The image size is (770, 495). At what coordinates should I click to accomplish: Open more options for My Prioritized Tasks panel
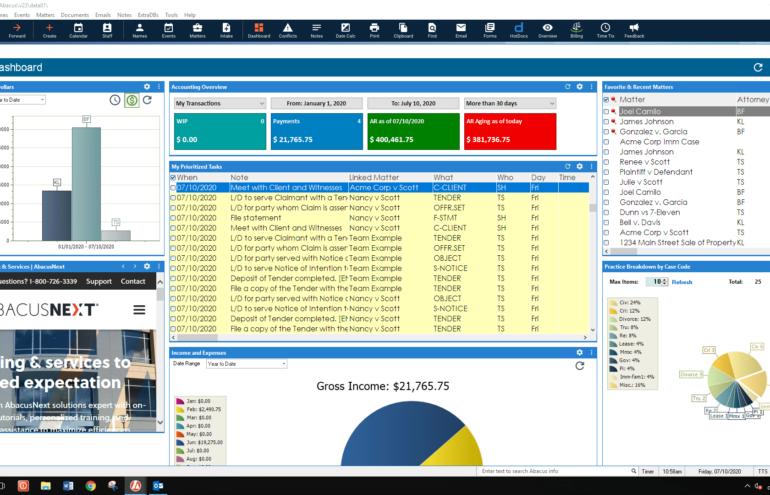pyautogui.click(x=591, y=166)
